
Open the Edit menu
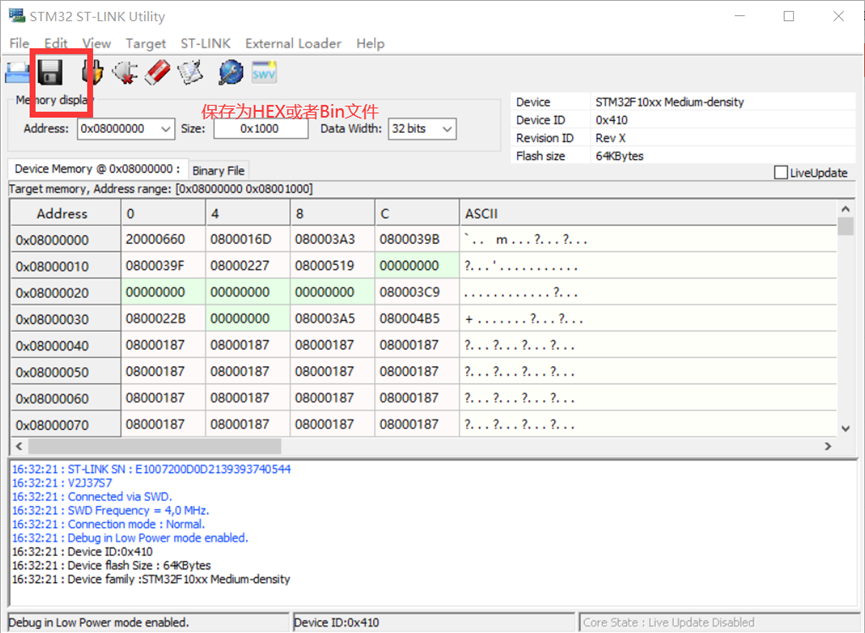(56, 43)
